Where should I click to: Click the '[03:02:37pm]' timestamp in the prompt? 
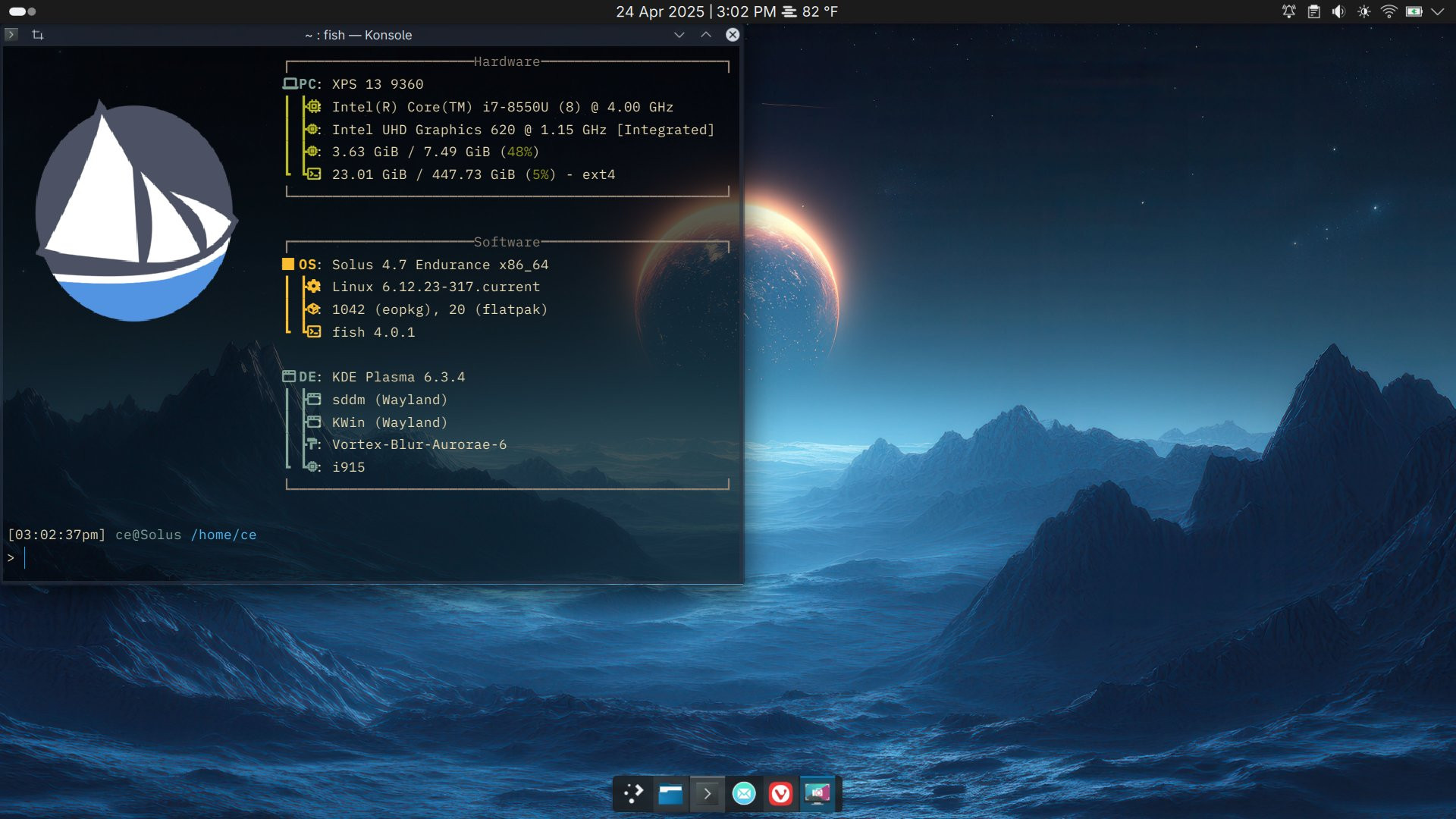(57, 535)
